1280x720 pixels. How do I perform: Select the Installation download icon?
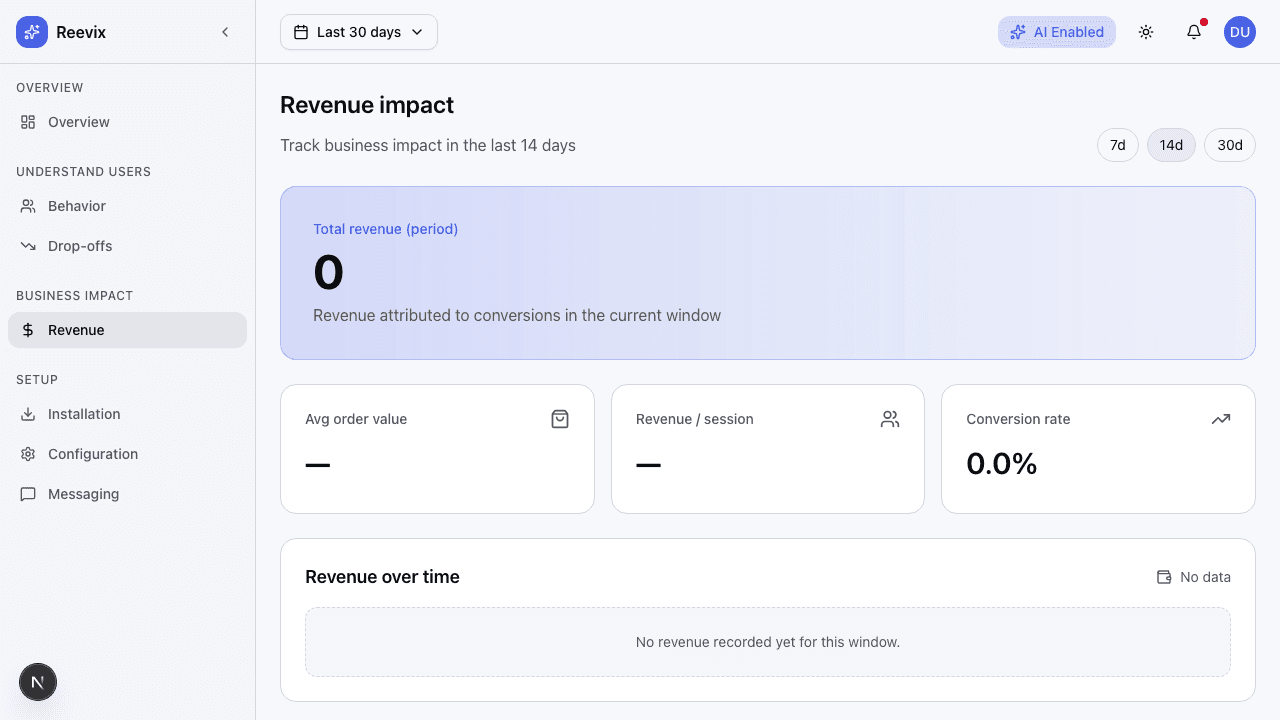click(29, 413)
